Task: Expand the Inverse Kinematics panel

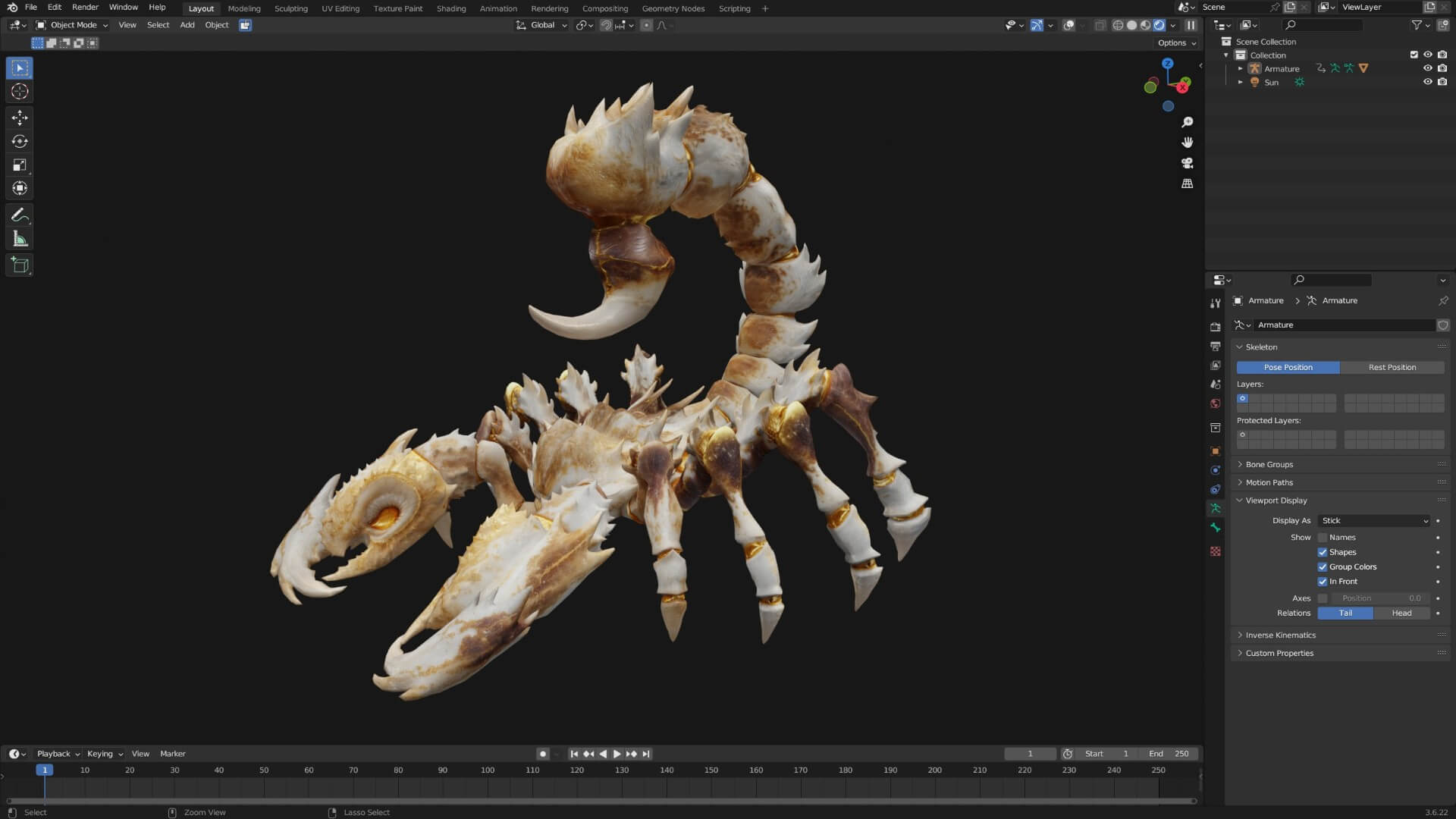Action: [x=1280, y=635]
